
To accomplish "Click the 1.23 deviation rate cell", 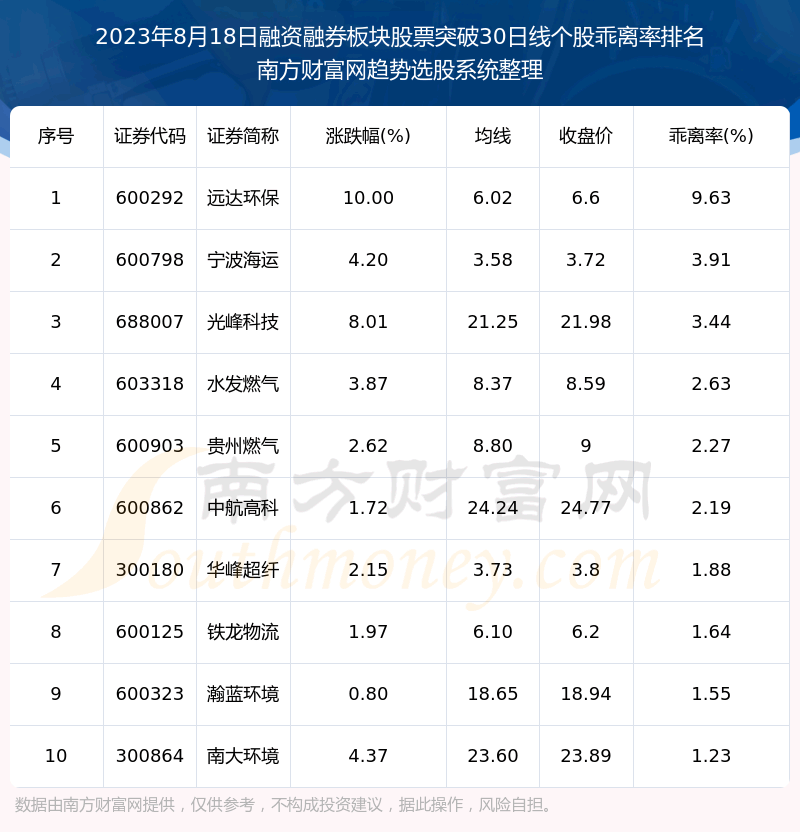I will point(711,757).
